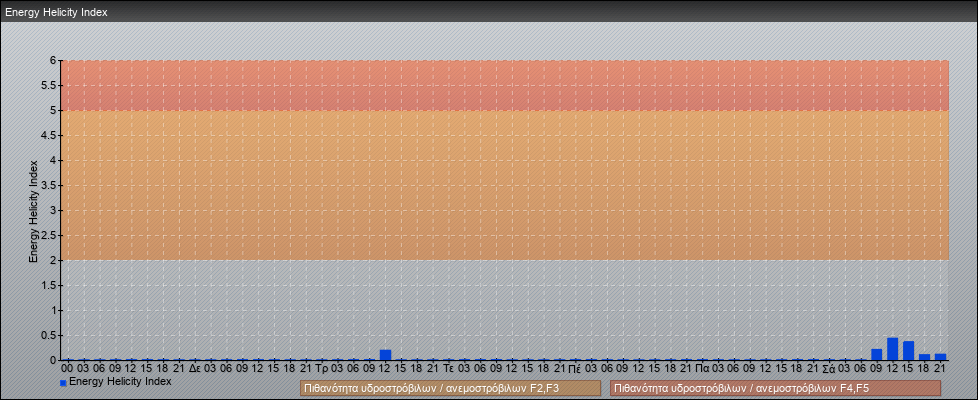
Task: Click the y-axis value 5.5
Action: (x=49, y=85)
